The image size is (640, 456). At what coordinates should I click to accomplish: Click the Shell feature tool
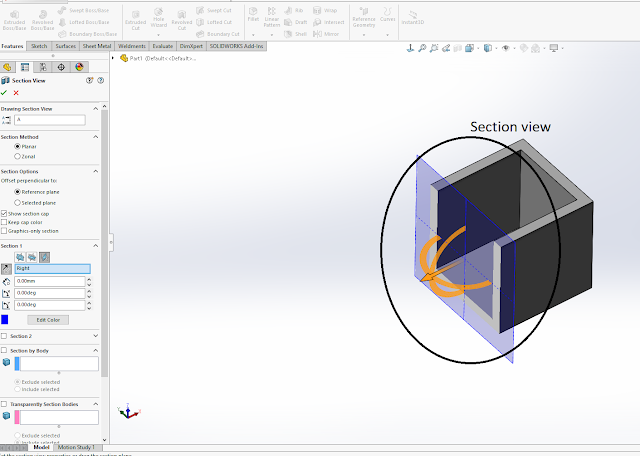click(x=296, y=34)
